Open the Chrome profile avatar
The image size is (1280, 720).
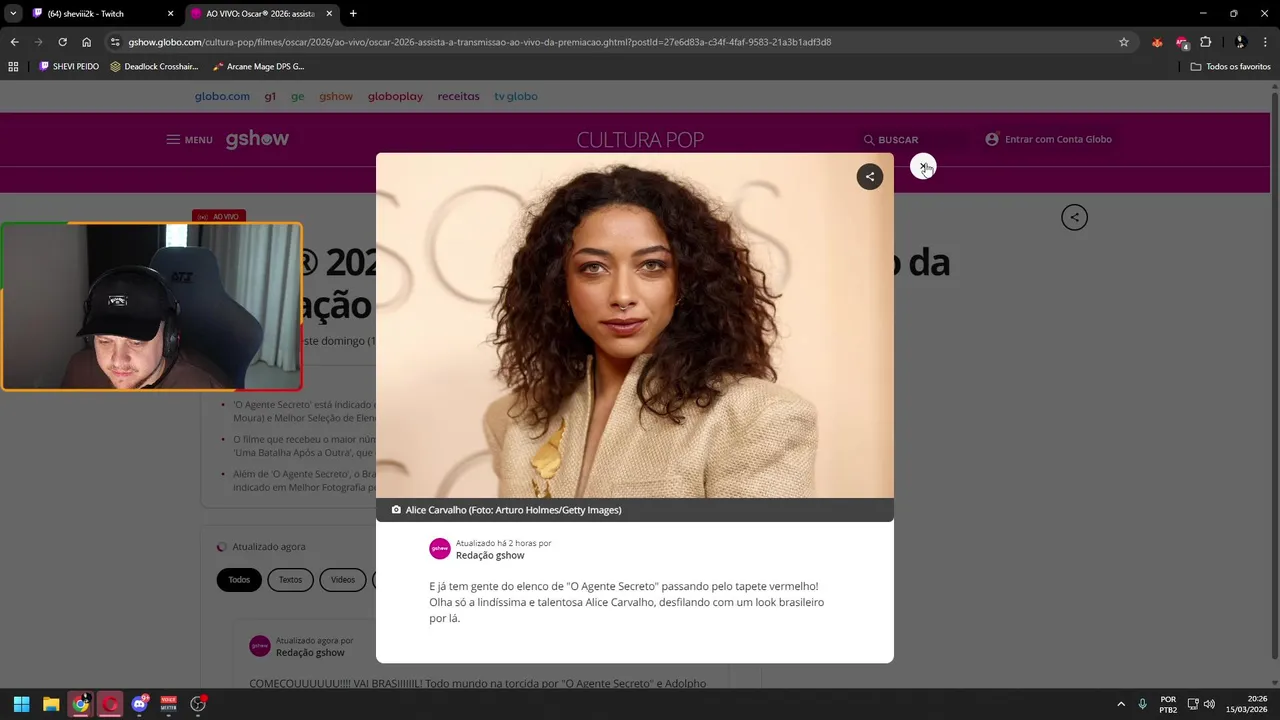pyautogui.click(x=1240, y=42)
